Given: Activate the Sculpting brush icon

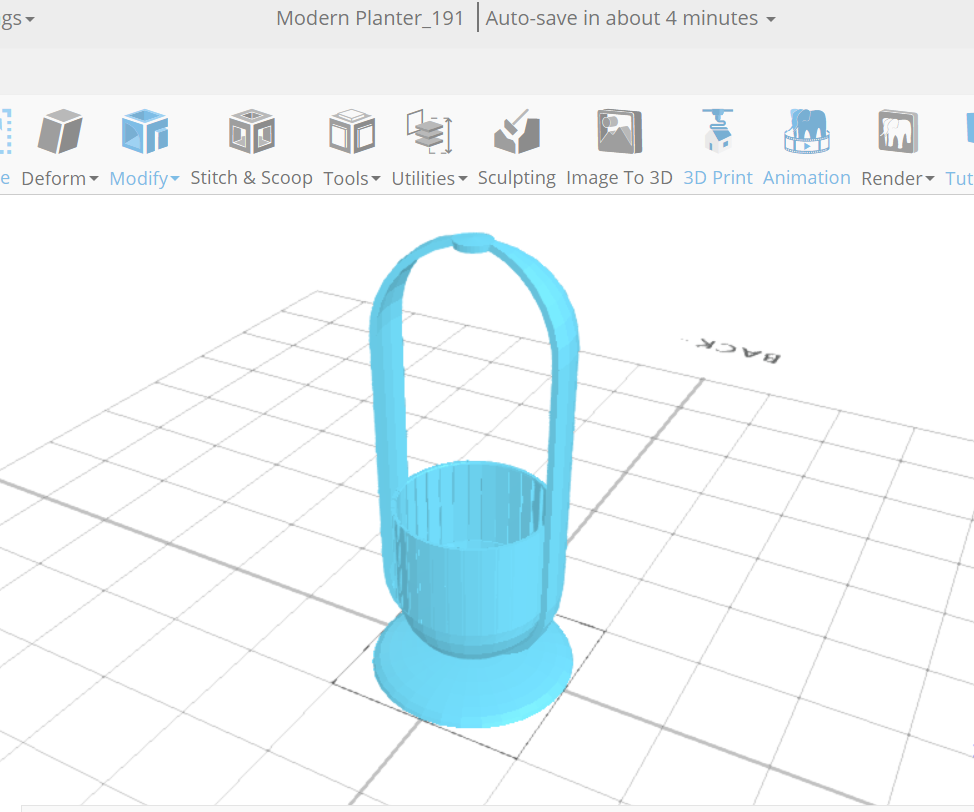Looking at the screenshot, I should click(x=516, y=130).
